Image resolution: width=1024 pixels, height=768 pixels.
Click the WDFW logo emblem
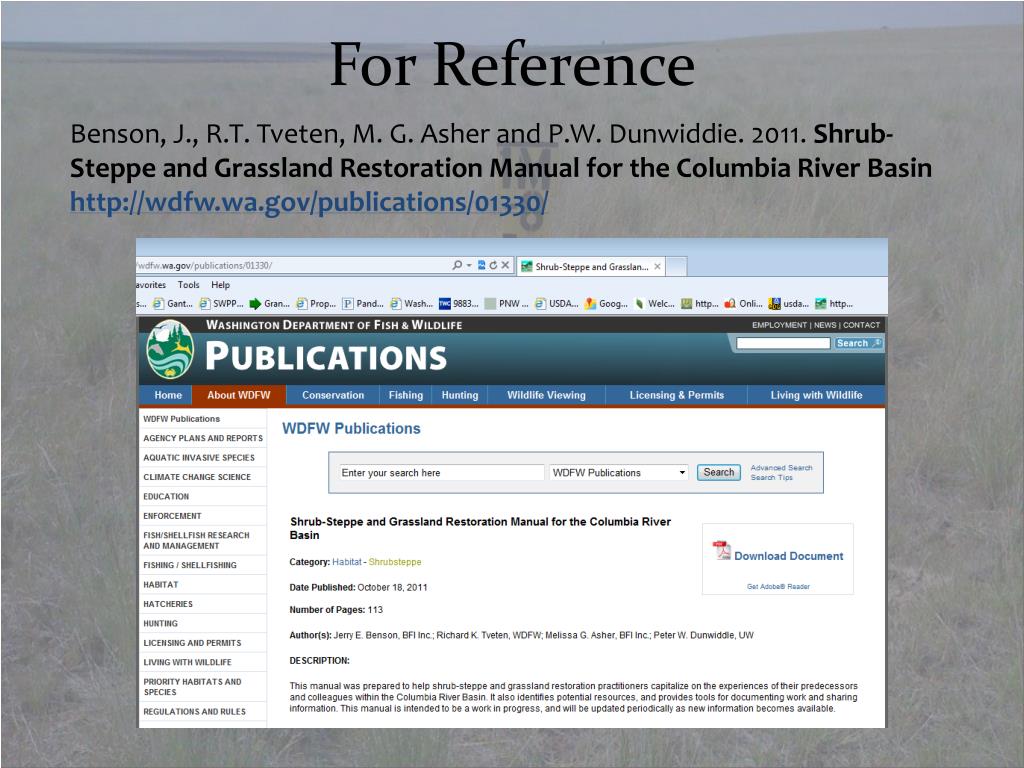(170, 349)
